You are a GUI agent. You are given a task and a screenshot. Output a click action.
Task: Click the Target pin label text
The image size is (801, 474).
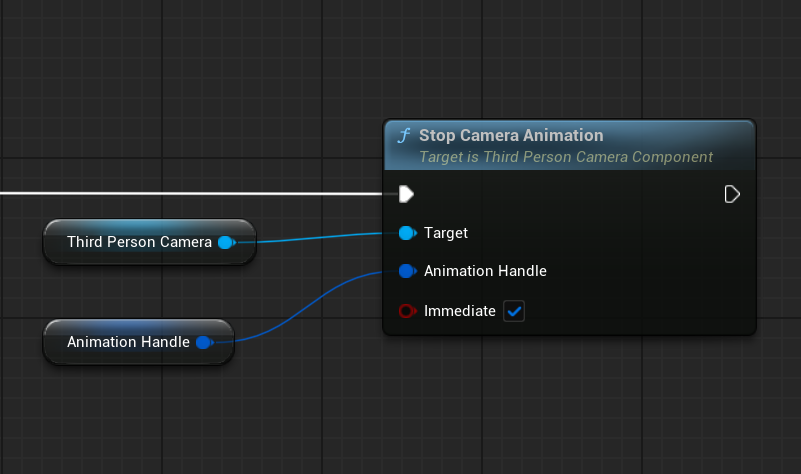point(445,233)
